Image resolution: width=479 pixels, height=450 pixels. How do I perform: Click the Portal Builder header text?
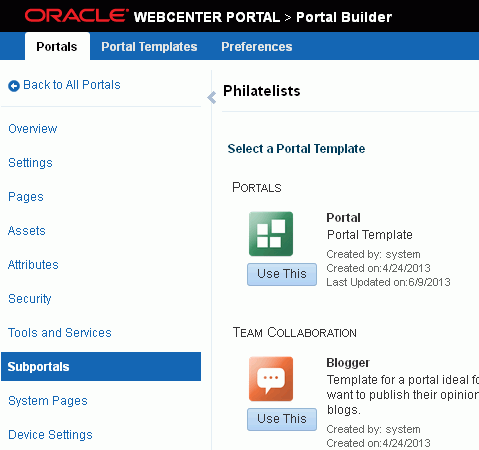pos(344,17)
